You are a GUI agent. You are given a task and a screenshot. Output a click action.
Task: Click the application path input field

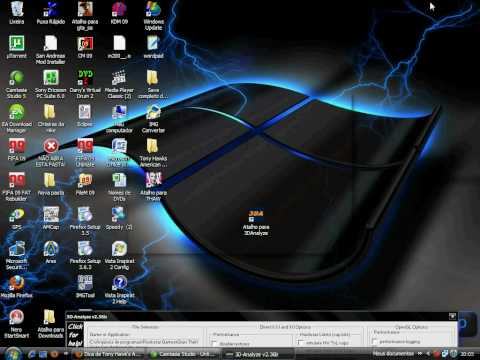click(x=144, y=342)
